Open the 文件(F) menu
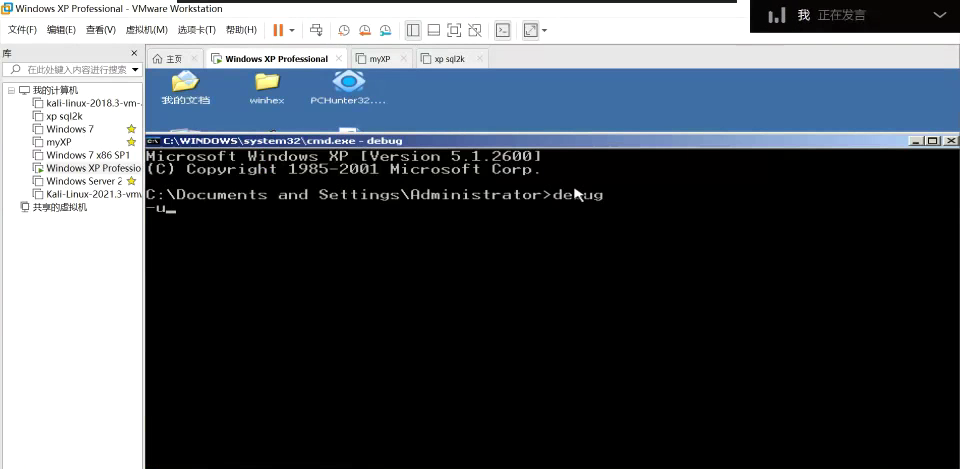The width and height of the screenshot is (960, 469). (x=22, y=30)
